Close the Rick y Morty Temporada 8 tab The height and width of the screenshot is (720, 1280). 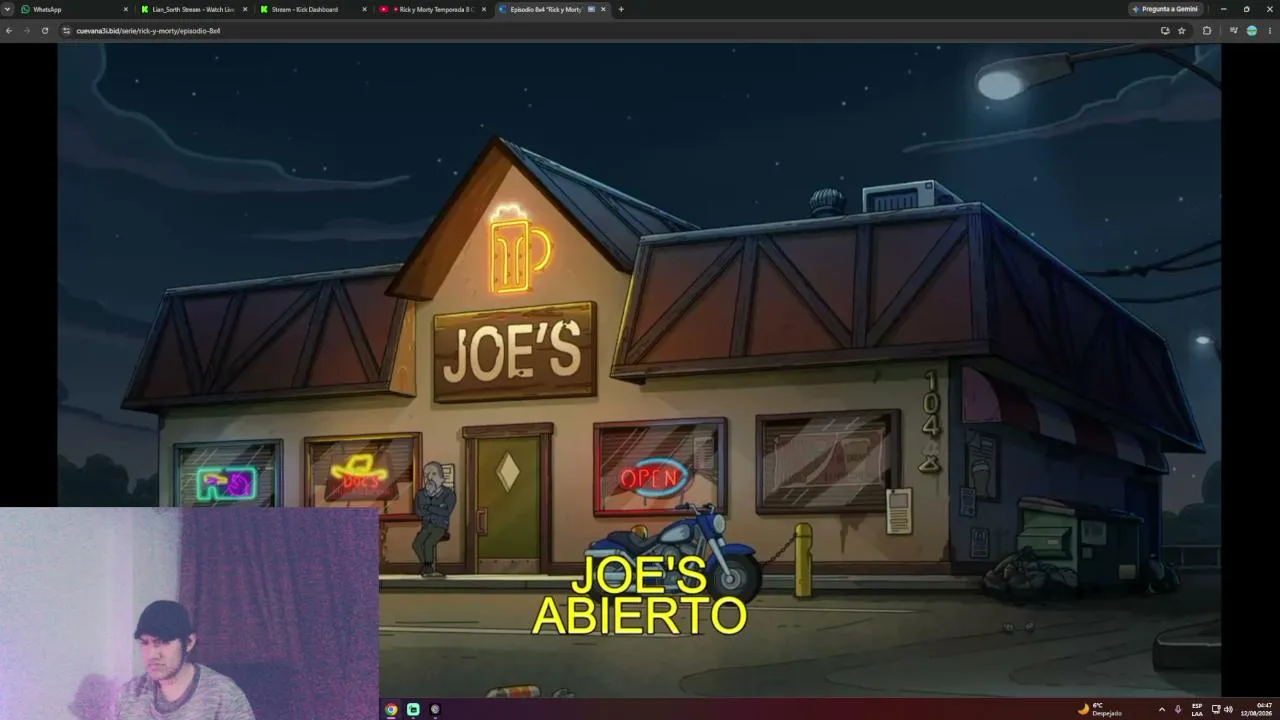click(x=484, y=9)
